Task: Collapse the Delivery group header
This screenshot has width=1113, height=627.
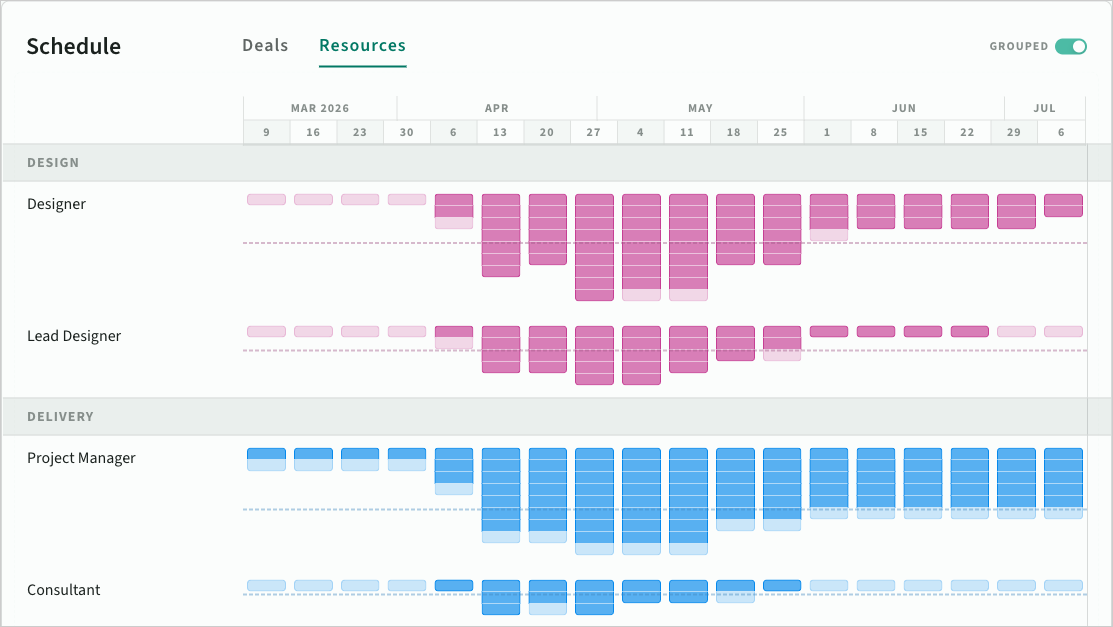Action: click(60, 416)
